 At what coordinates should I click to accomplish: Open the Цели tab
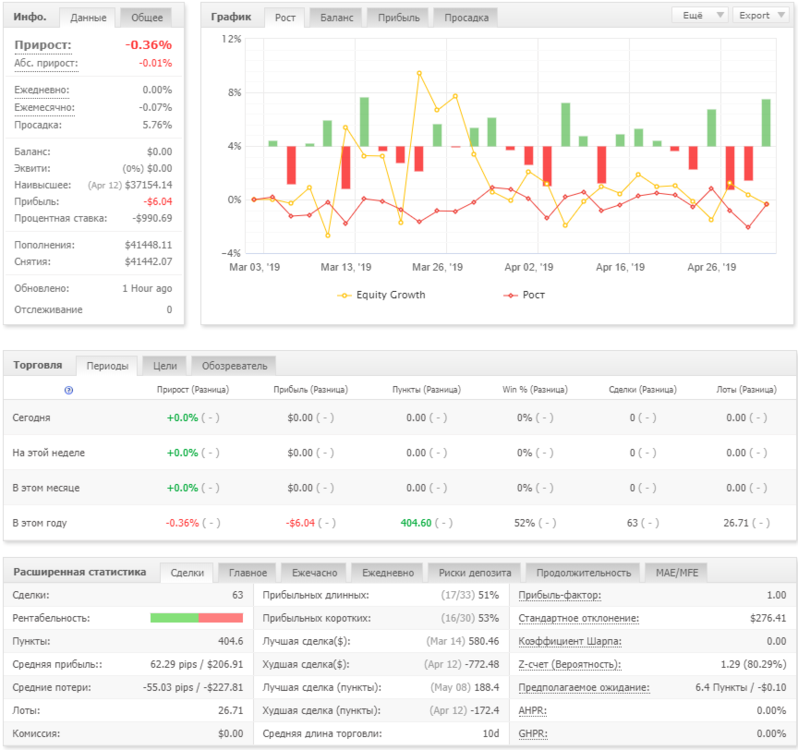click(x=165, y=366)
